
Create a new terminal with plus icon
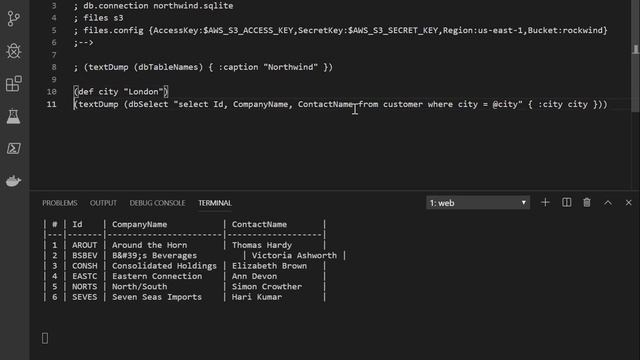tap(545, 202)
